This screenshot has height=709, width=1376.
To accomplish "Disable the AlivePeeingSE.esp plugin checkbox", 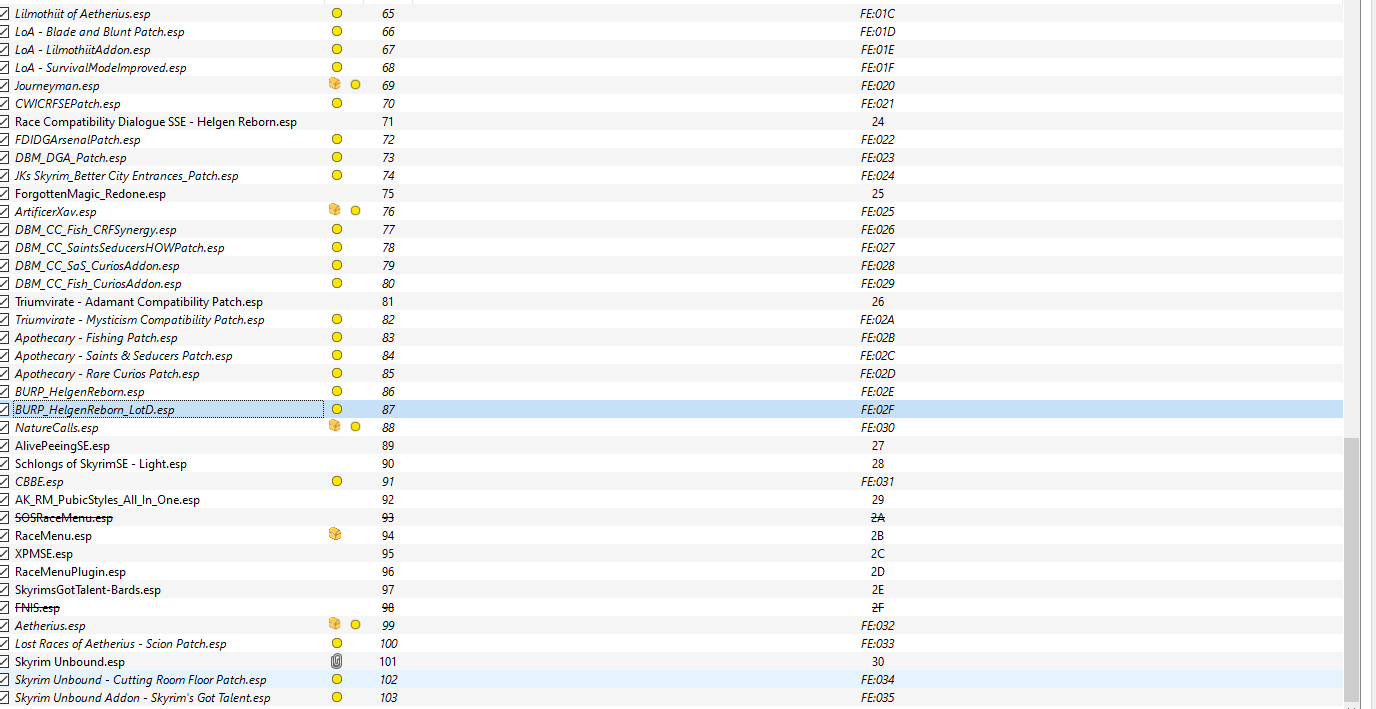I will [x=5, y=445].
